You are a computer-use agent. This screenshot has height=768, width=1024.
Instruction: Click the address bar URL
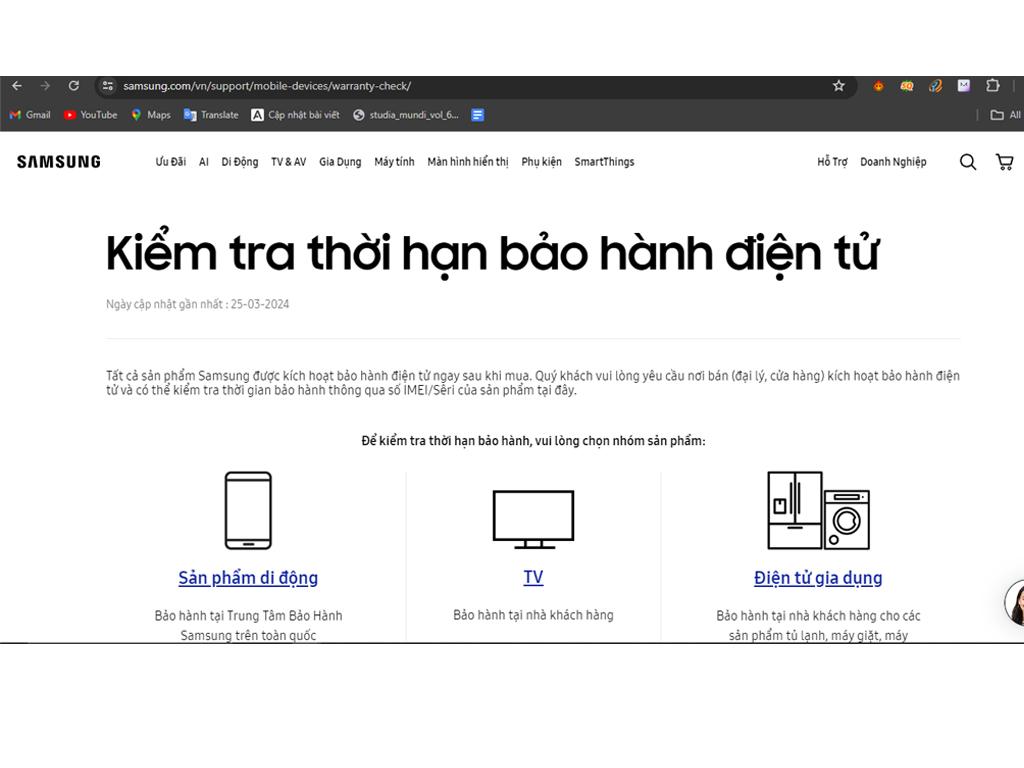267,86
